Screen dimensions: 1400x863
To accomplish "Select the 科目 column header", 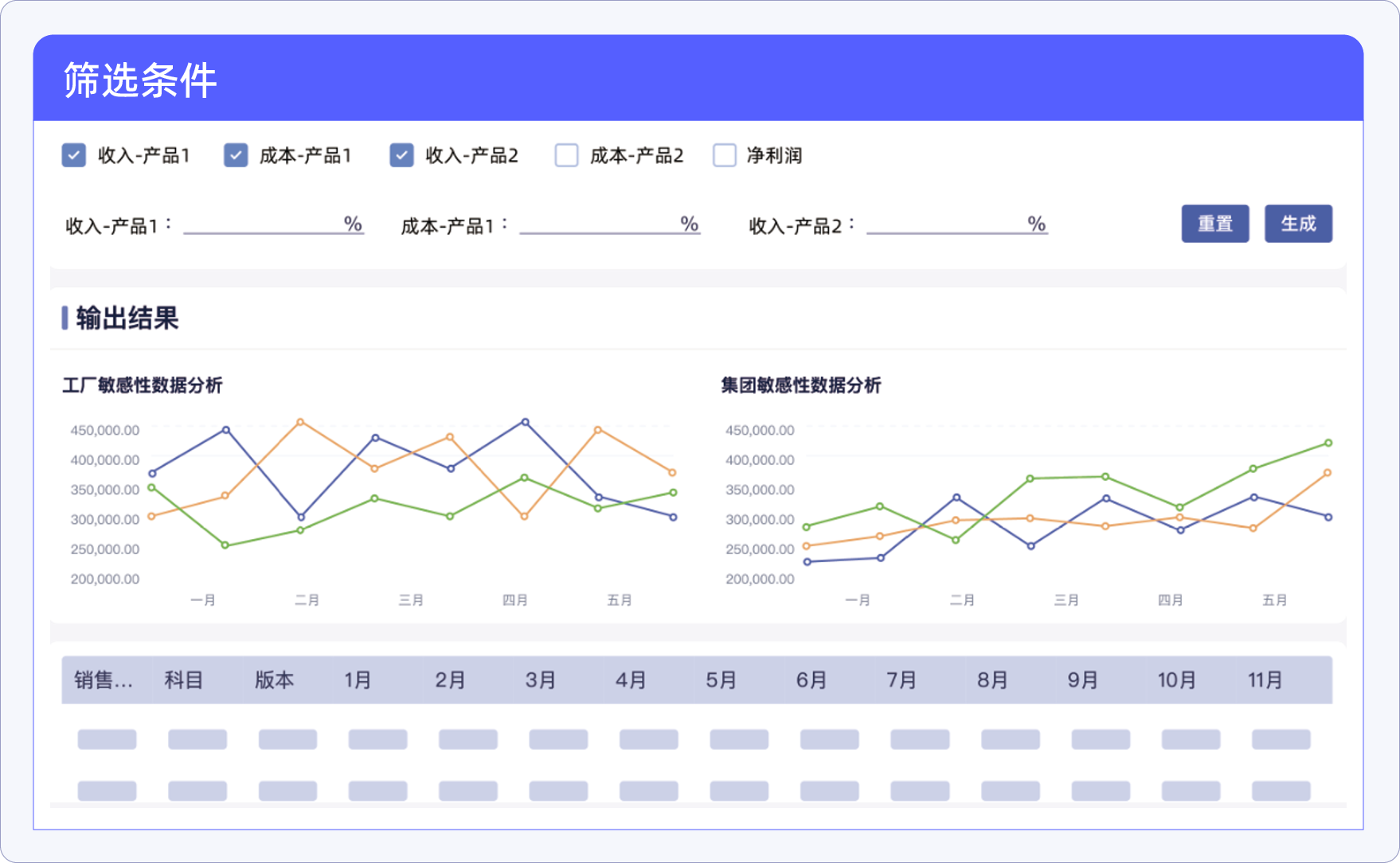I will click(184, 680).
